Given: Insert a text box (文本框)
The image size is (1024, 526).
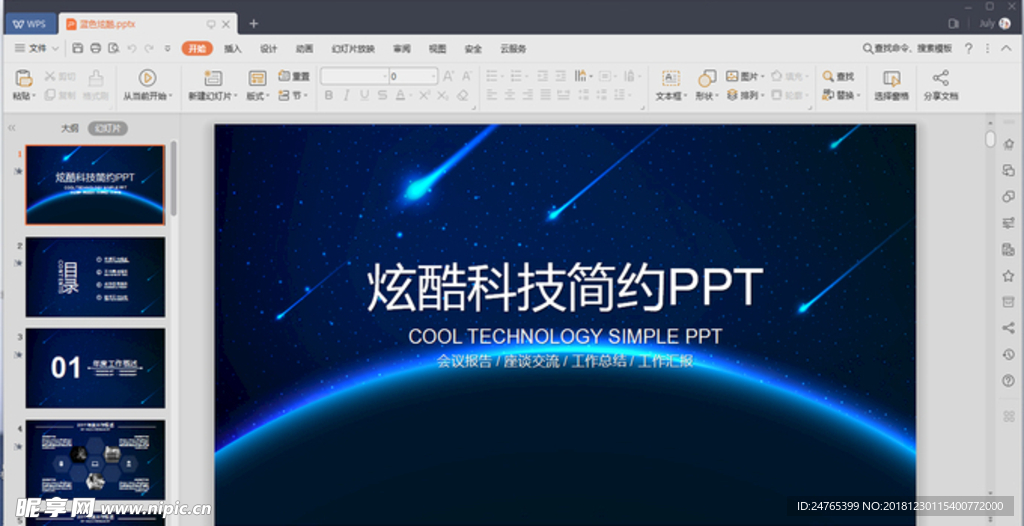Looking at the screenshot, I should coord(670,78).
